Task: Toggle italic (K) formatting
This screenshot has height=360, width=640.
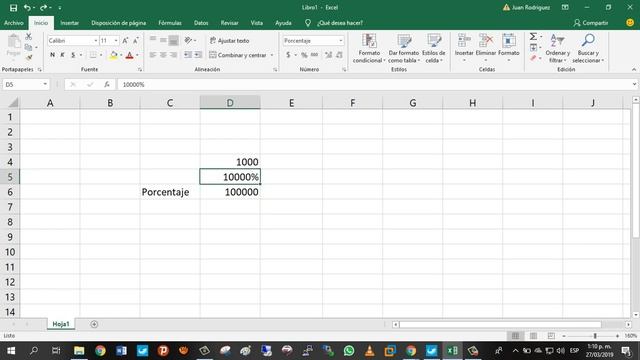Action: 62,55
